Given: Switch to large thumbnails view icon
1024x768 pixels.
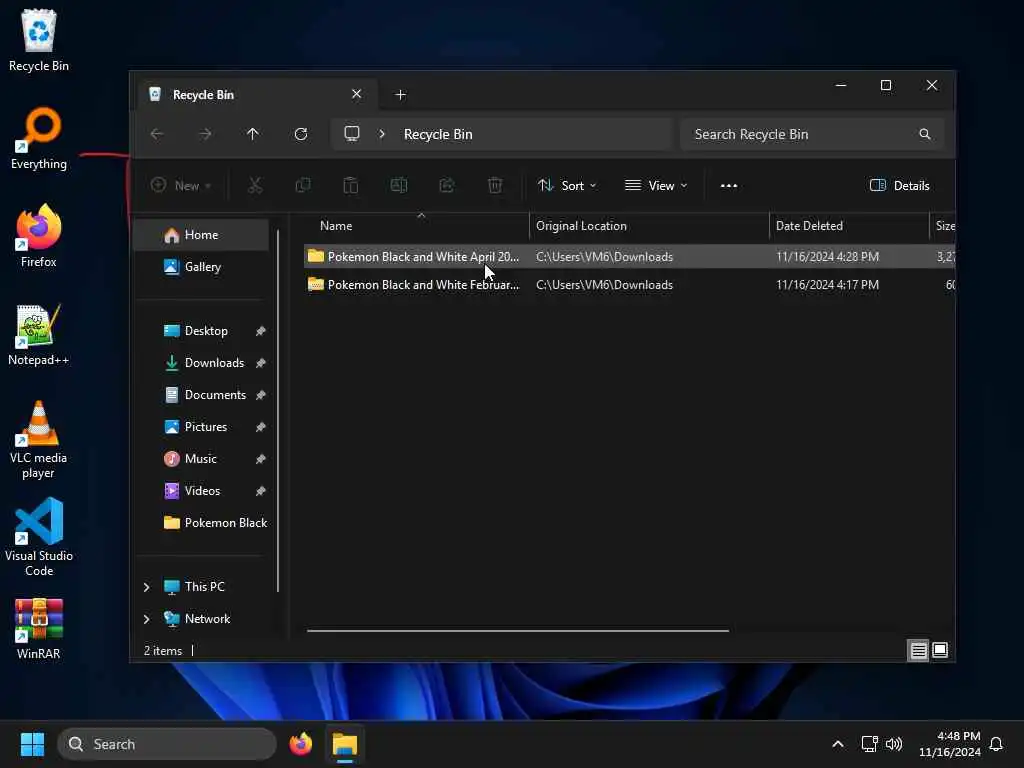Looking at the screenshot, I should point(940,650).
